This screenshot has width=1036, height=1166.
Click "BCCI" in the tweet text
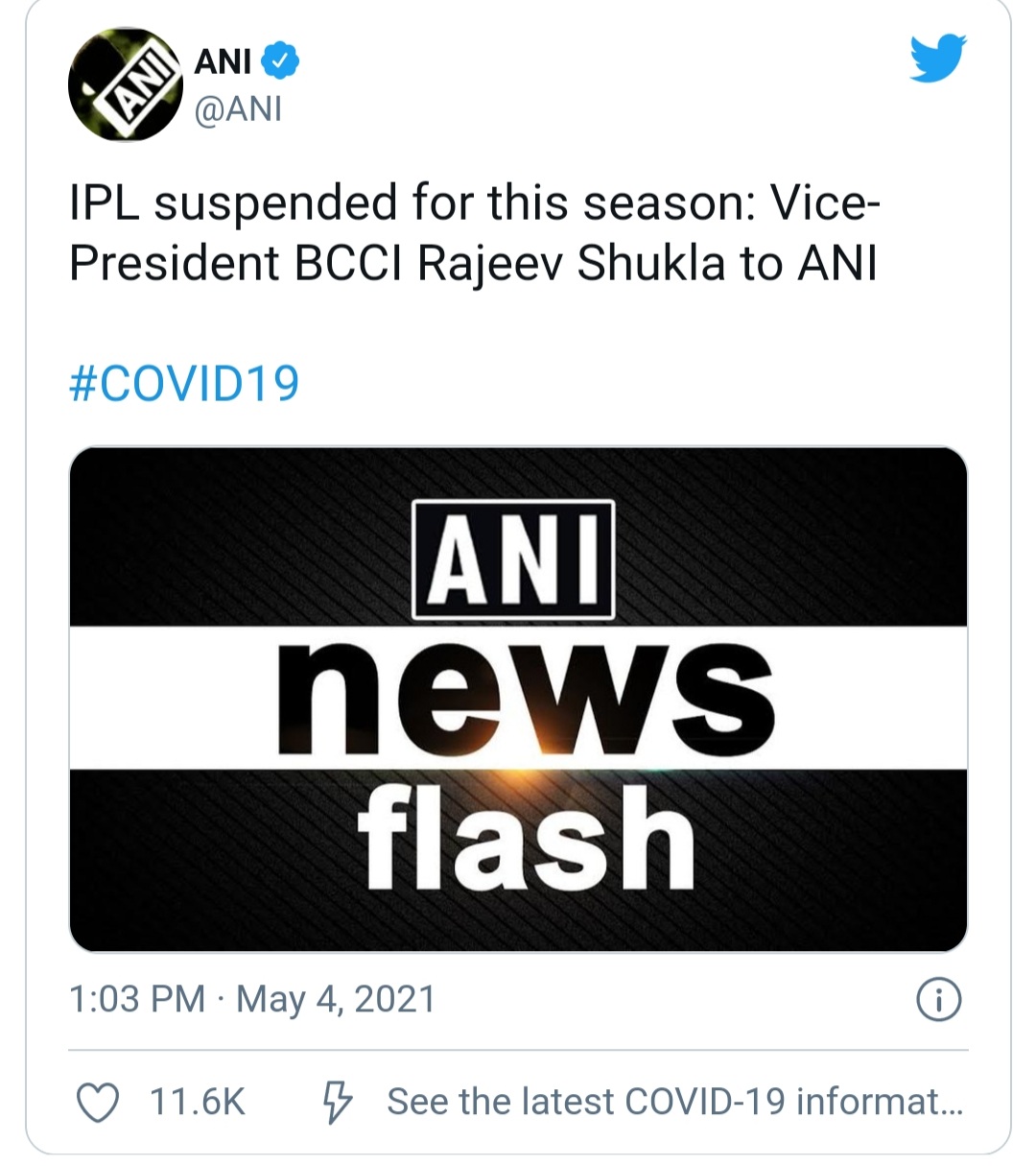348,264
